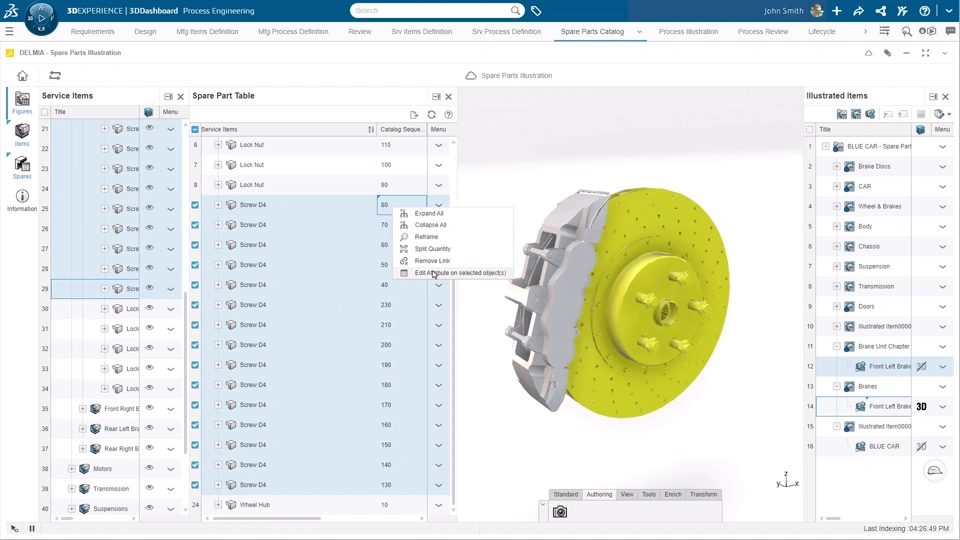The image size is (960, 540).
Task: Open the compass play button
Action: tap(41, 18)
